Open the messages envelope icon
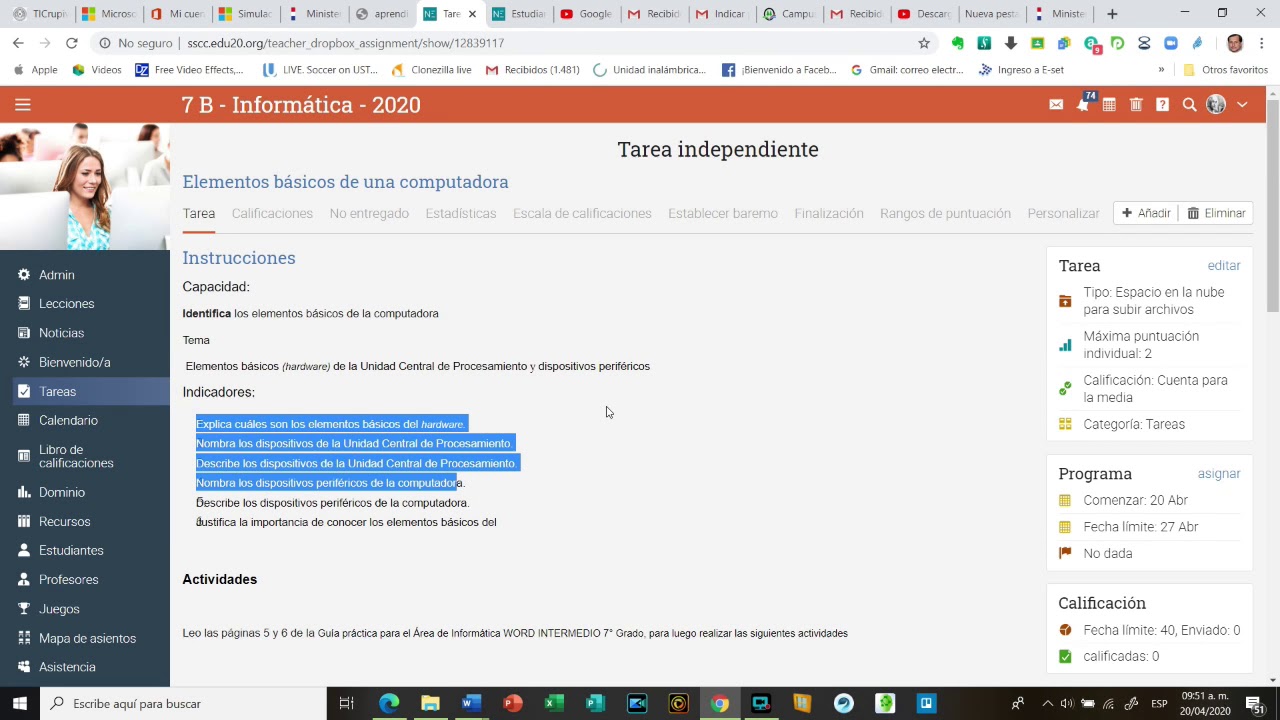The width and height of the screenshot is (1280, 720). pos(1056,105)
